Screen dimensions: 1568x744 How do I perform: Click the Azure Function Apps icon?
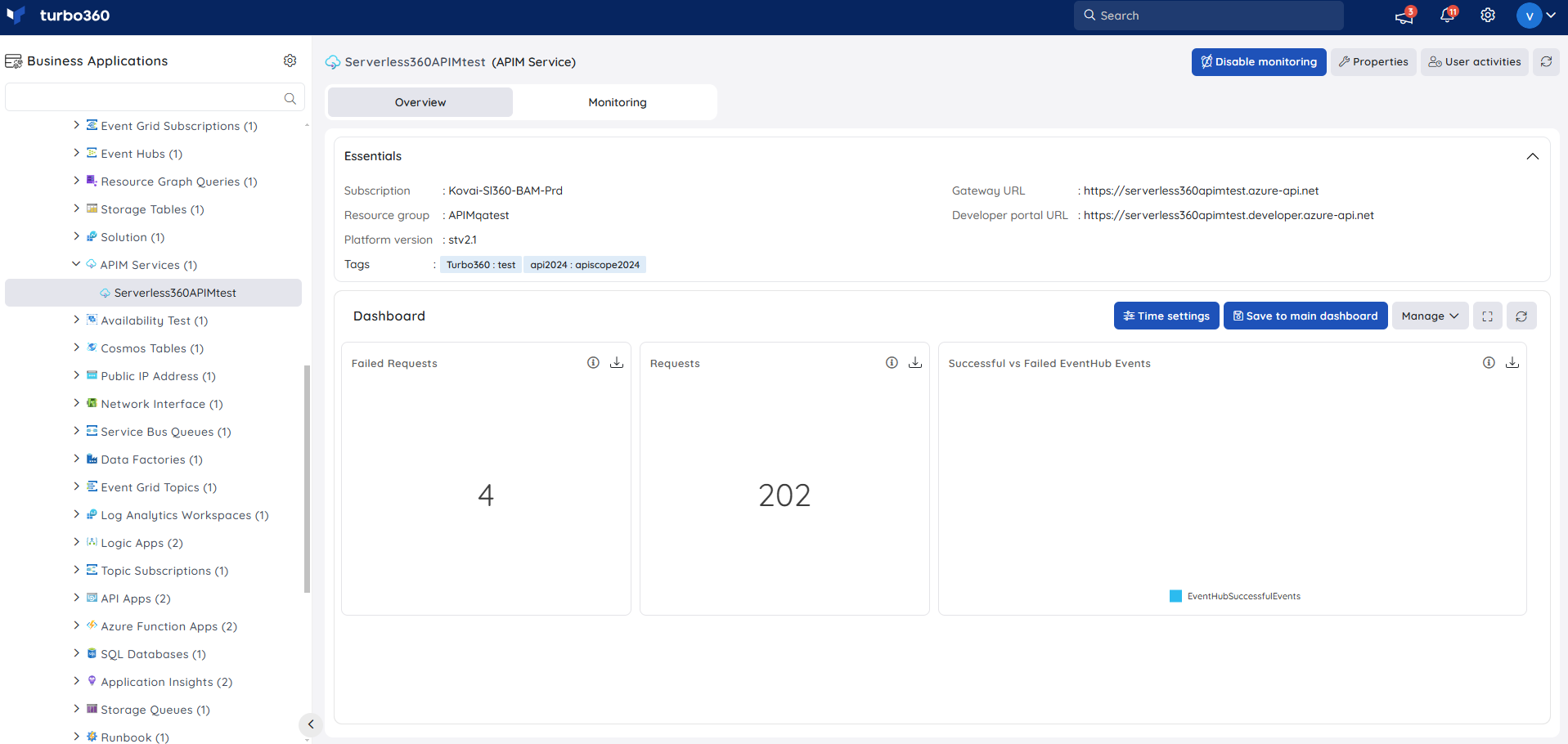(x=92, y=625)
